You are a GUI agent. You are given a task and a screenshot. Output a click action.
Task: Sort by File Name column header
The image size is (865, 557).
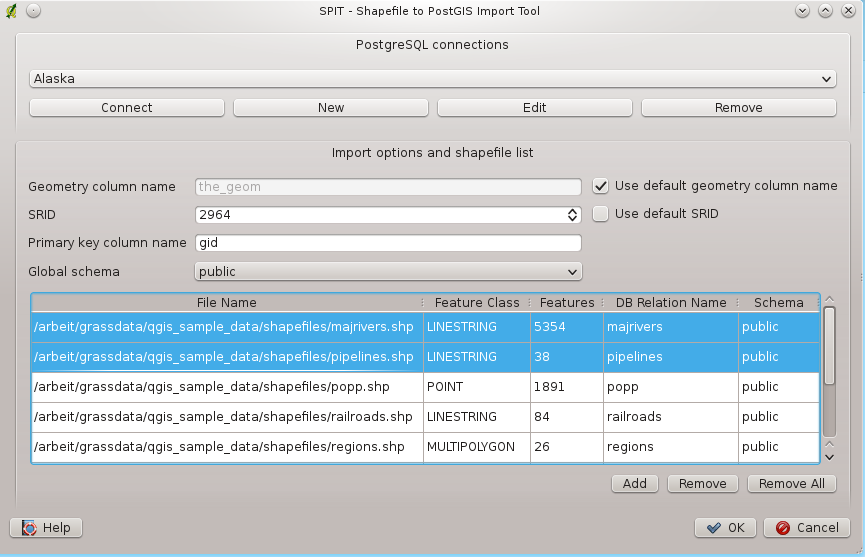pos(226,302)
